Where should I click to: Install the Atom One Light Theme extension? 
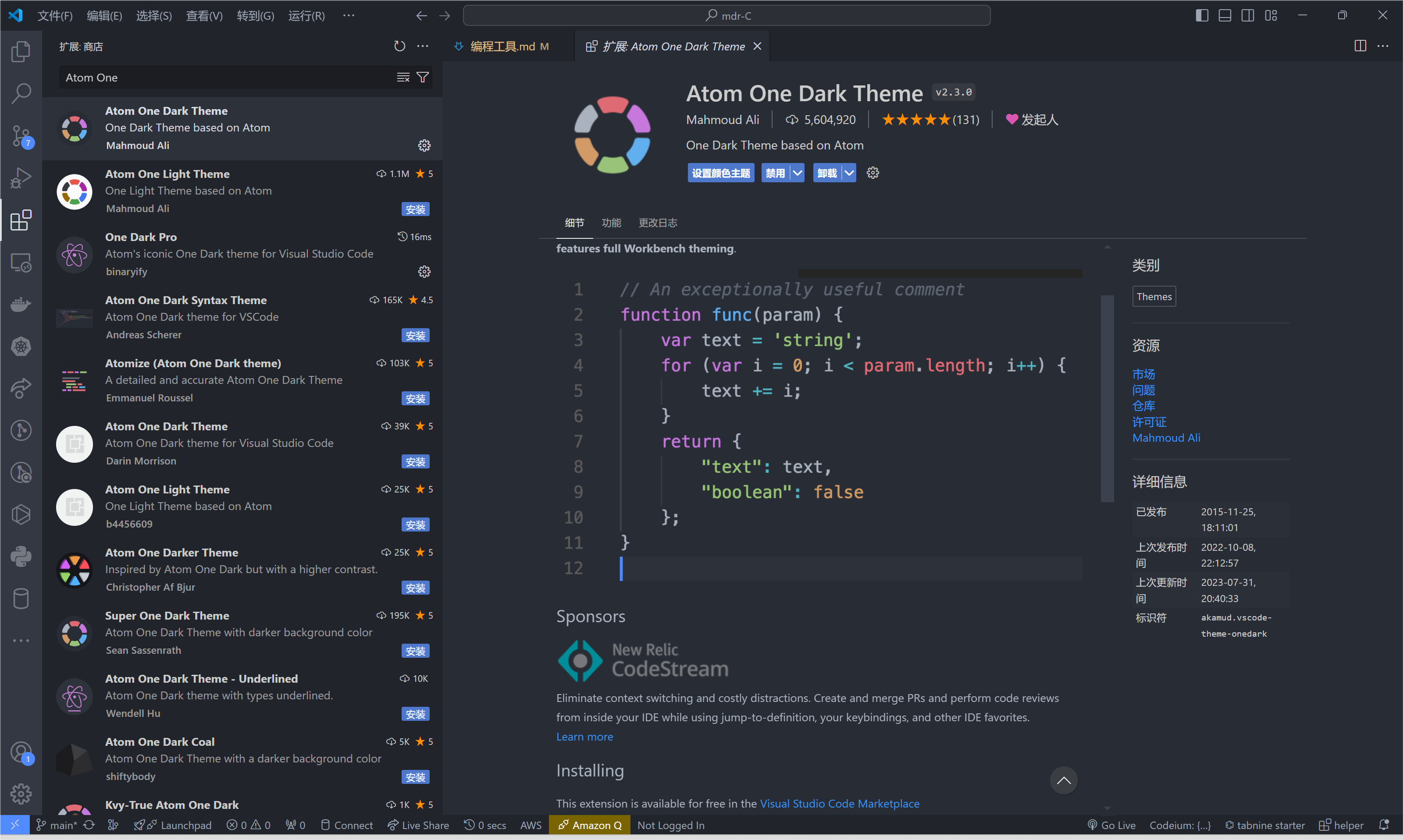415,209
